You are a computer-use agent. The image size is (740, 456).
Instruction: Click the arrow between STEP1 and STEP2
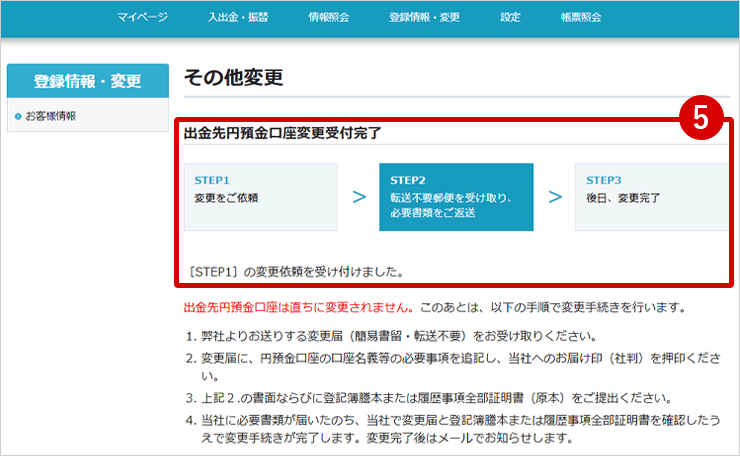(359, 197)
